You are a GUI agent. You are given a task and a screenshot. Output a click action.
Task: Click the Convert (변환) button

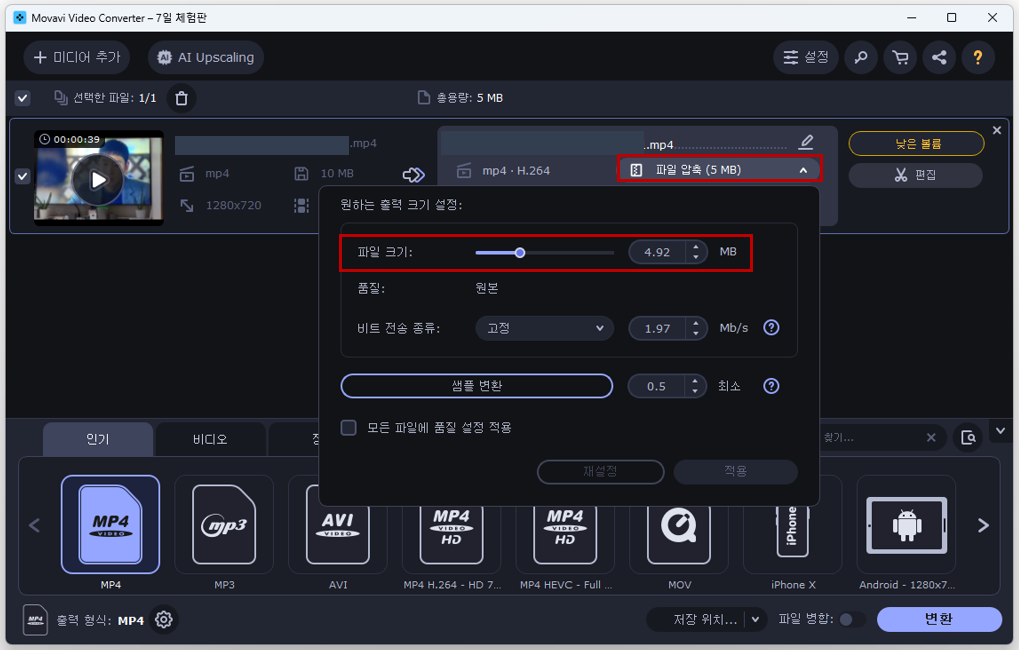point(939,619)
